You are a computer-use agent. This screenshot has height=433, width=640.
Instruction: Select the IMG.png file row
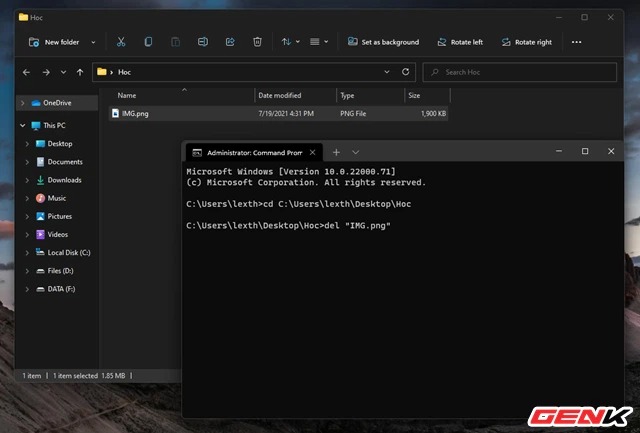(x=180, y=114)
